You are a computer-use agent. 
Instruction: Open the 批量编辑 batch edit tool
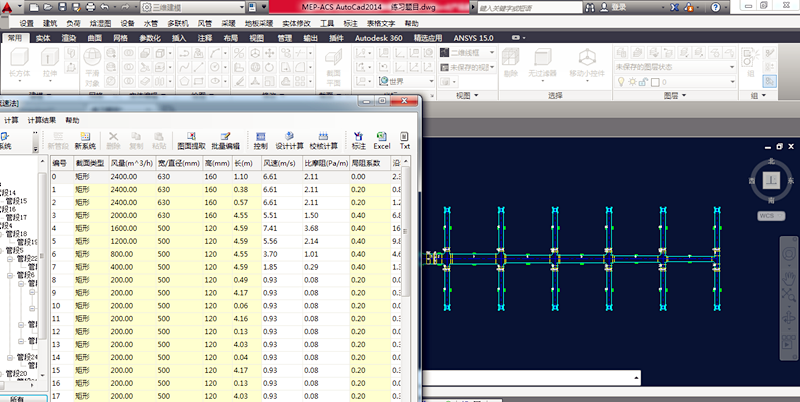click(x=226, y=140)
